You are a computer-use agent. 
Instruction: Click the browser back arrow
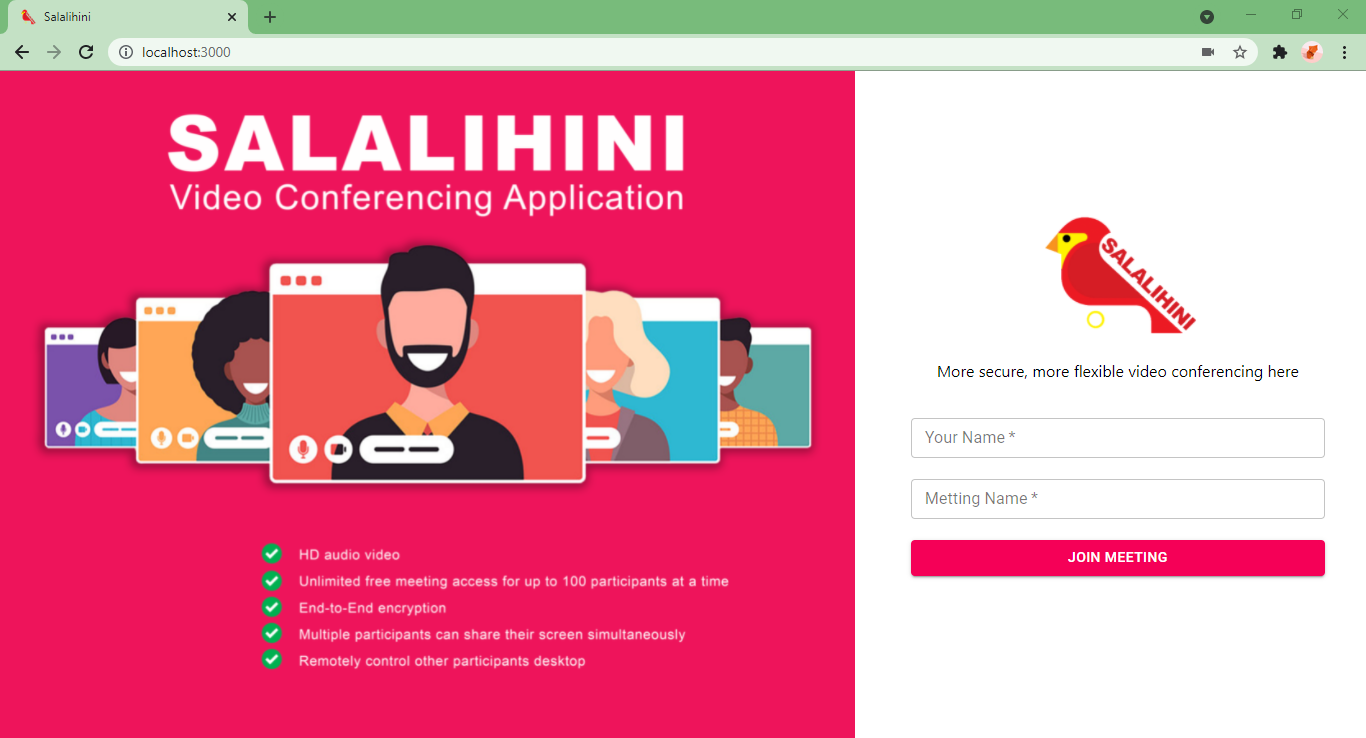22,52
